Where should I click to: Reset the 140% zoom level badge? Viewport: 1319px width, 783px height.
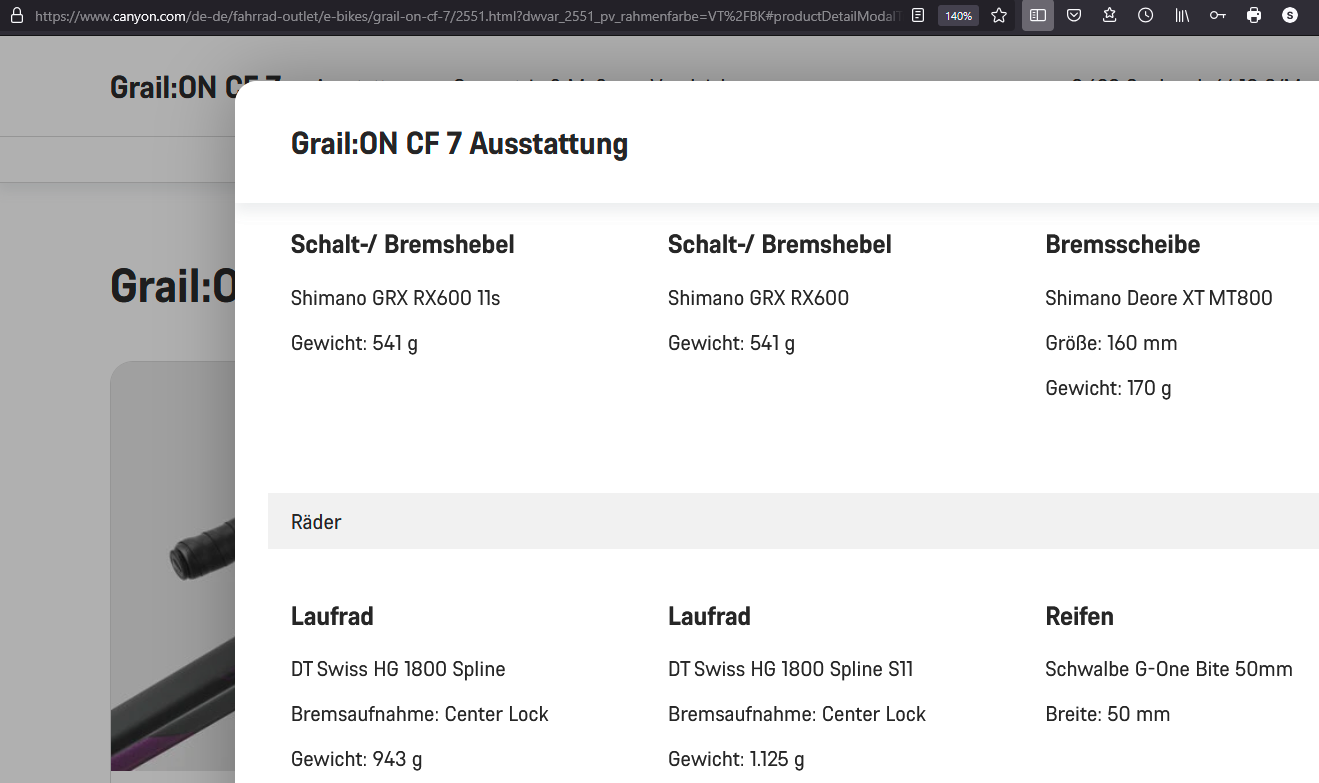tap(958, 16)
